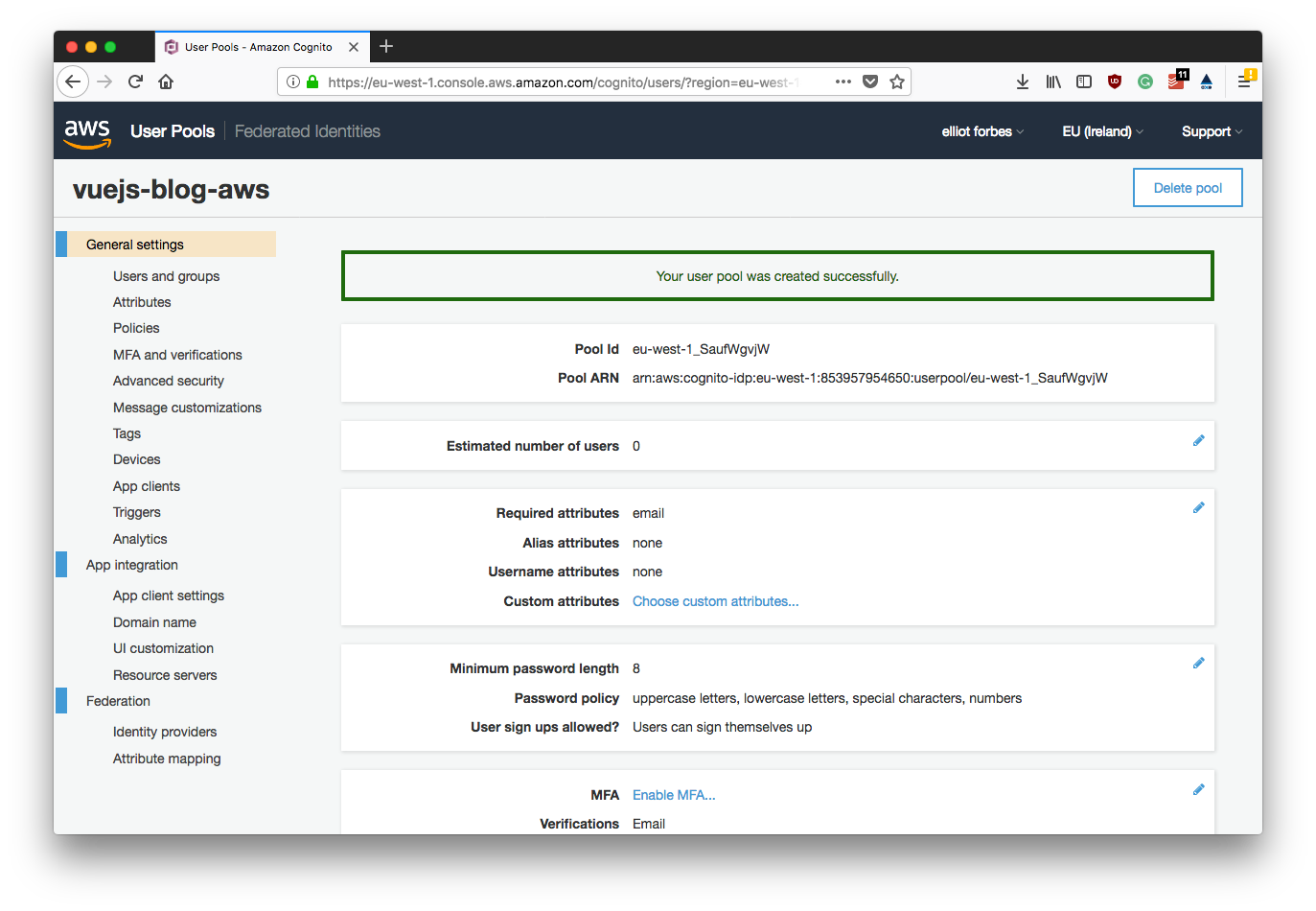Reload the Cognito page
The image size is (1316, 911).
pyautogui.click(x=135, y=82)
